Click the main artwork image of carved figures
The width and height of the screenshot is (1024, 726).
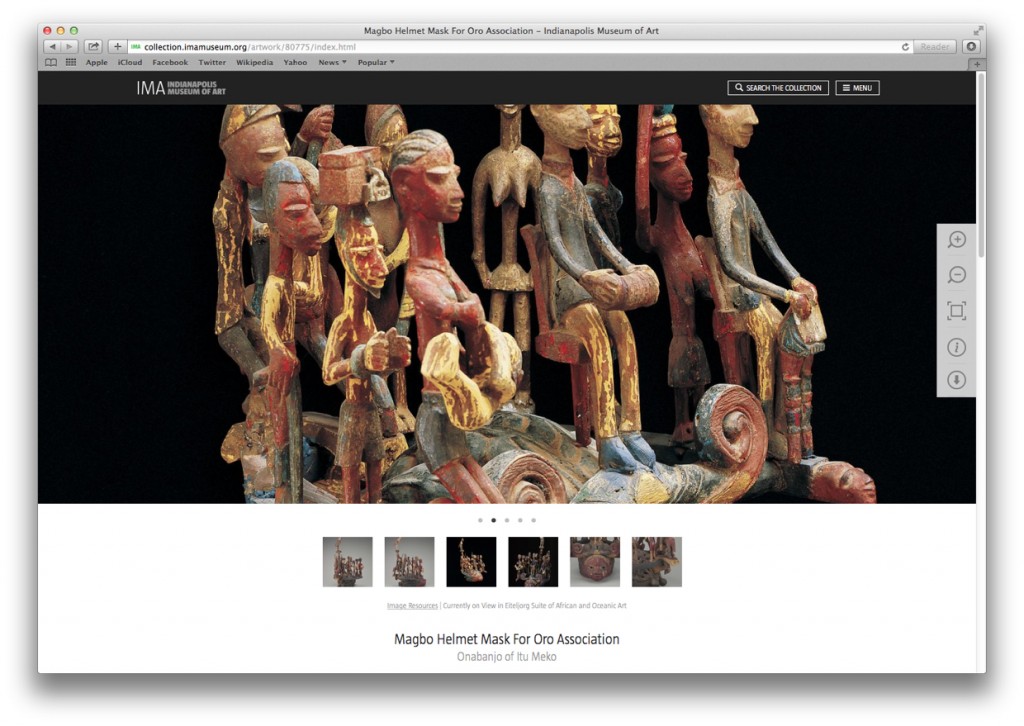(x=507, y=304)
